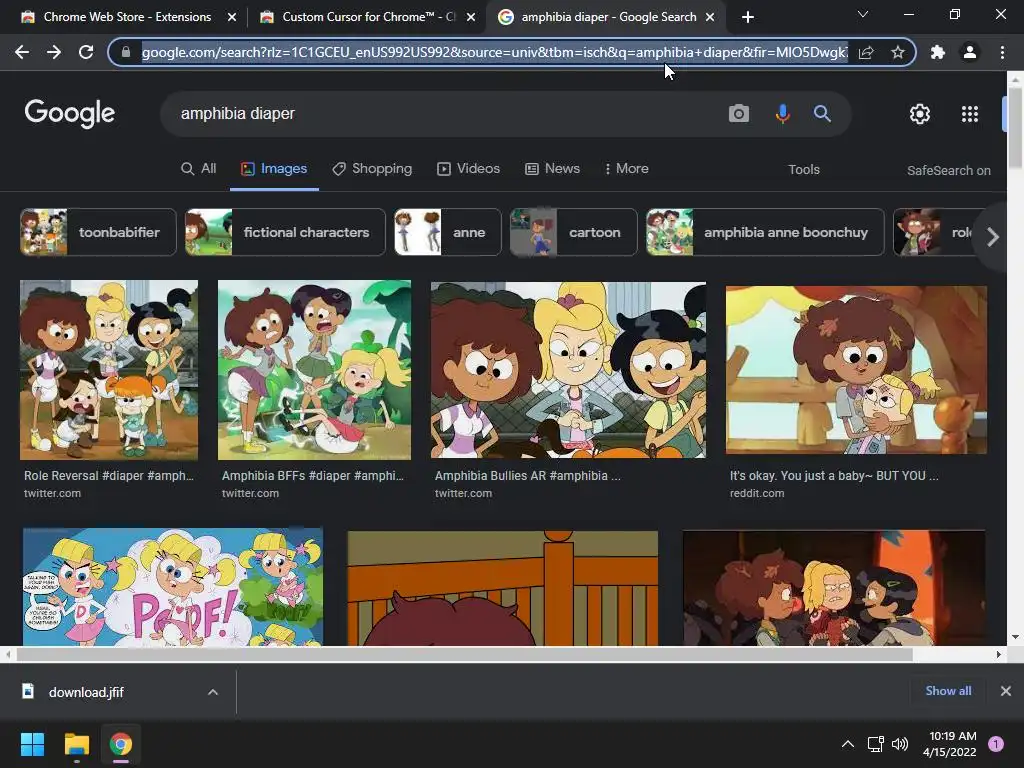Close the downloads bar
The width and height of the screenshot is (1024, 768).
click(x=1006, y=691)
